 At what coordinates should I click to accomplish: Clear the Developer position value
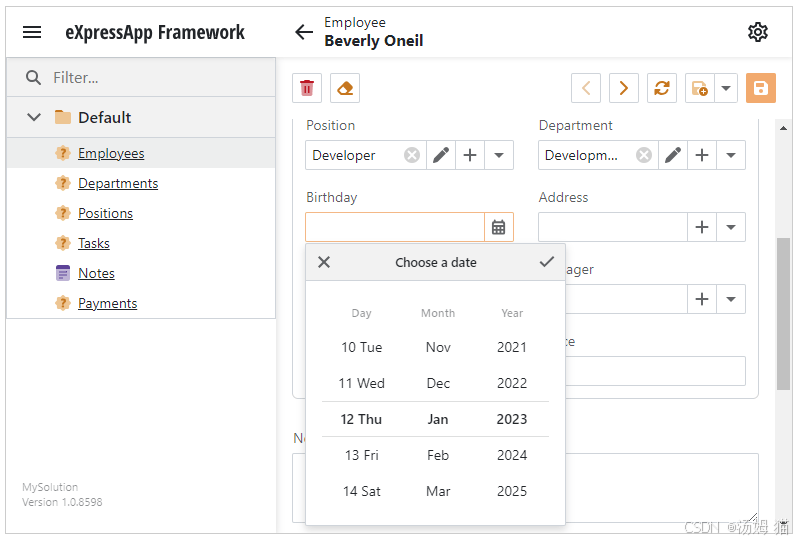[412, 155]
